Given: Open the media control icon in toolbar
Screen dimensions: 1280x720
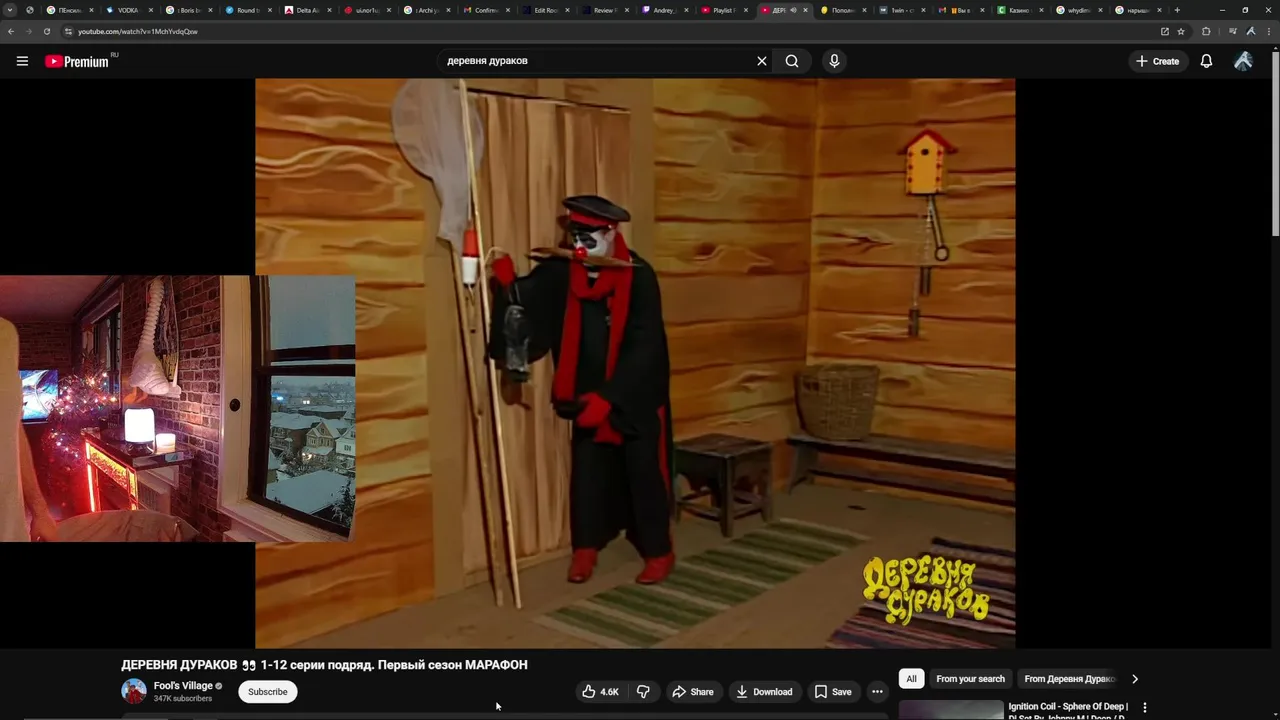Looking at the screenshot, I should (x=1232, y=31).
